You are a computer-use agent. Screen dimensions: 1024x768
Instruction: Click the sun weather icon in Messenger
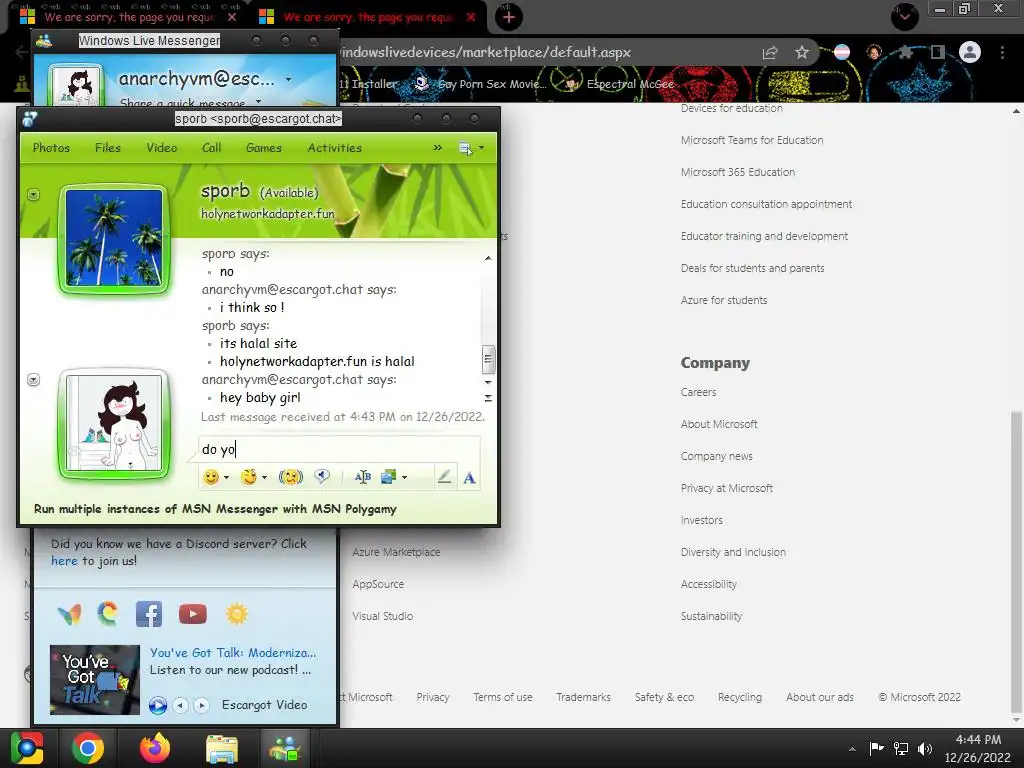236,614
